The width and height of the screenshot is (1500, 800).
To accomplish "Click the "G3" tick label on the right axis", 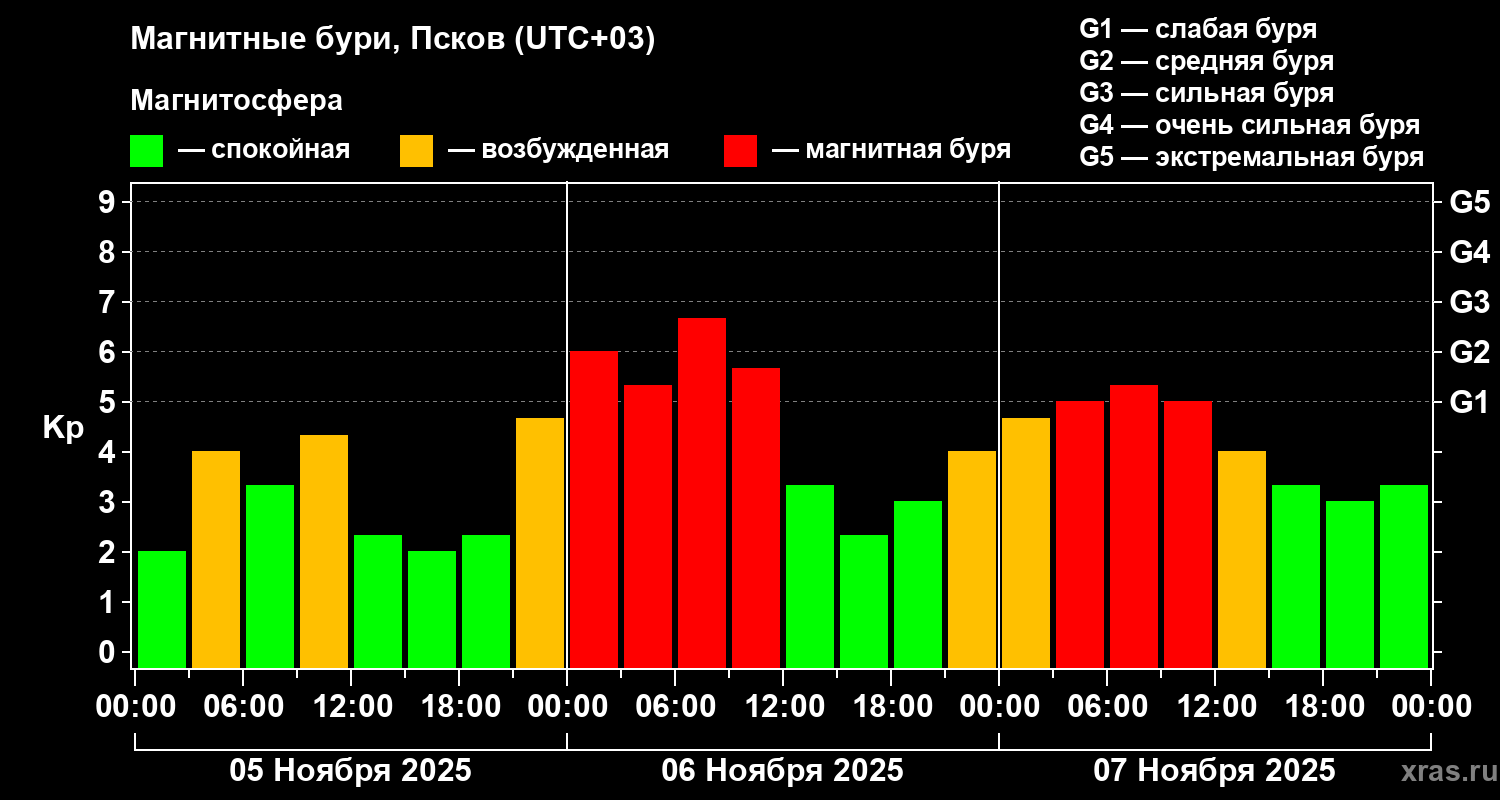I will click(x=1470, y=302).
